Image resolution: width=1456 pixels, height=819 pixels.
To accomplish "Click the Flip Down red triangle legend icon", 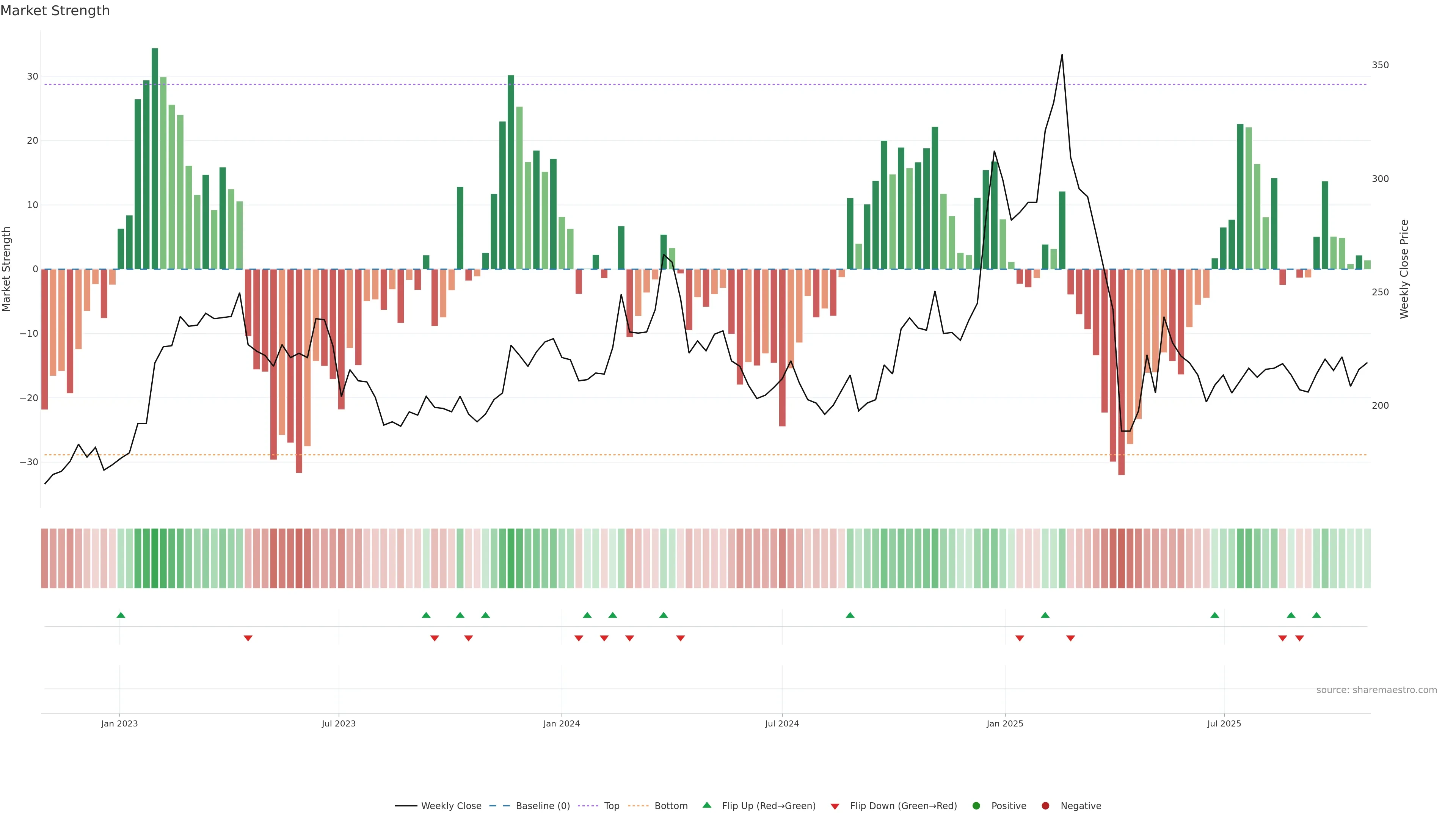I will (x=835, y=806).
